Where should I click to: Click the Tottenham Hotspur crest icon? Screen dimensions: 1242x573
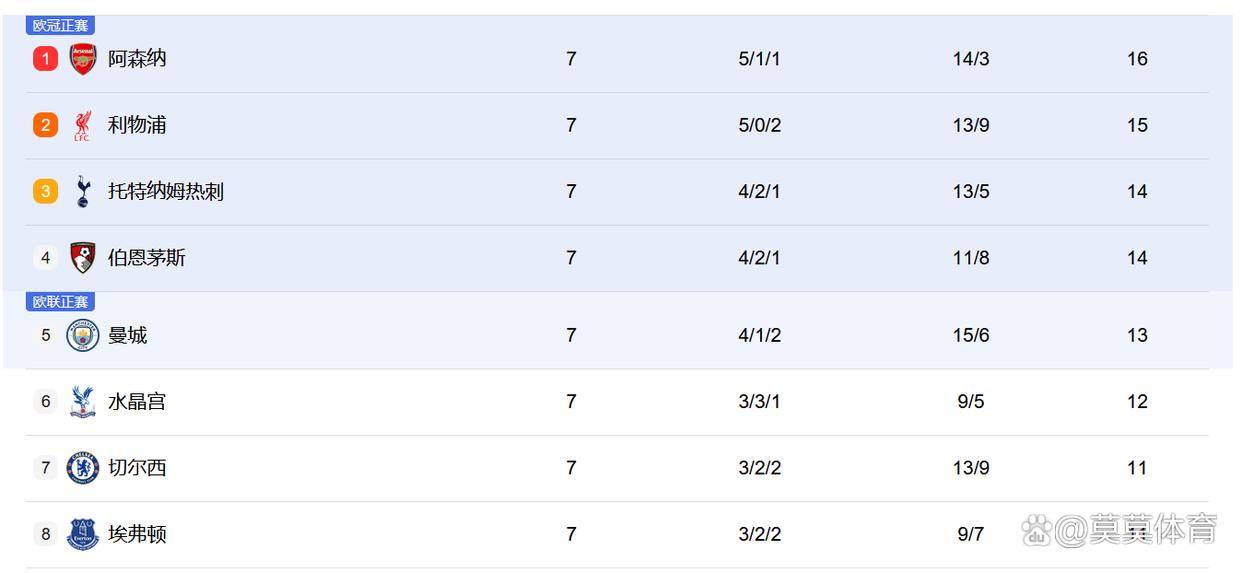point(83,191)
